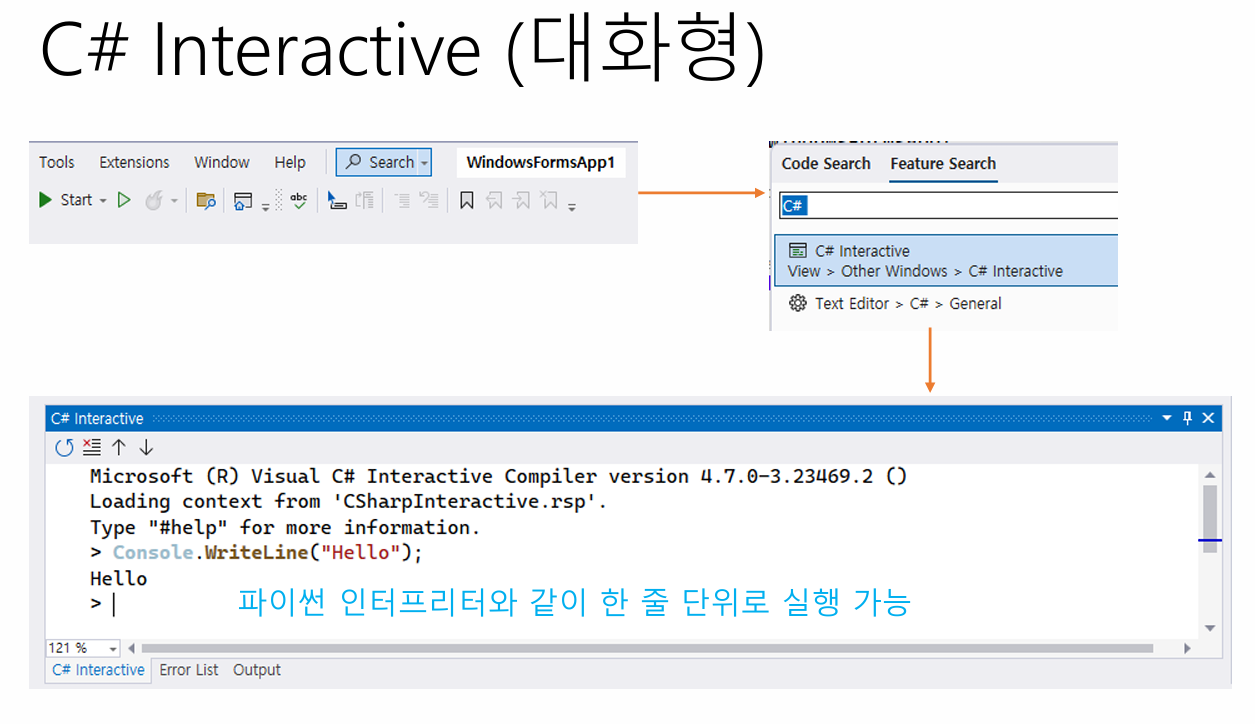The image size is (1255, 724).
Task: Select the C# Interactive search result
Action: 946,261
